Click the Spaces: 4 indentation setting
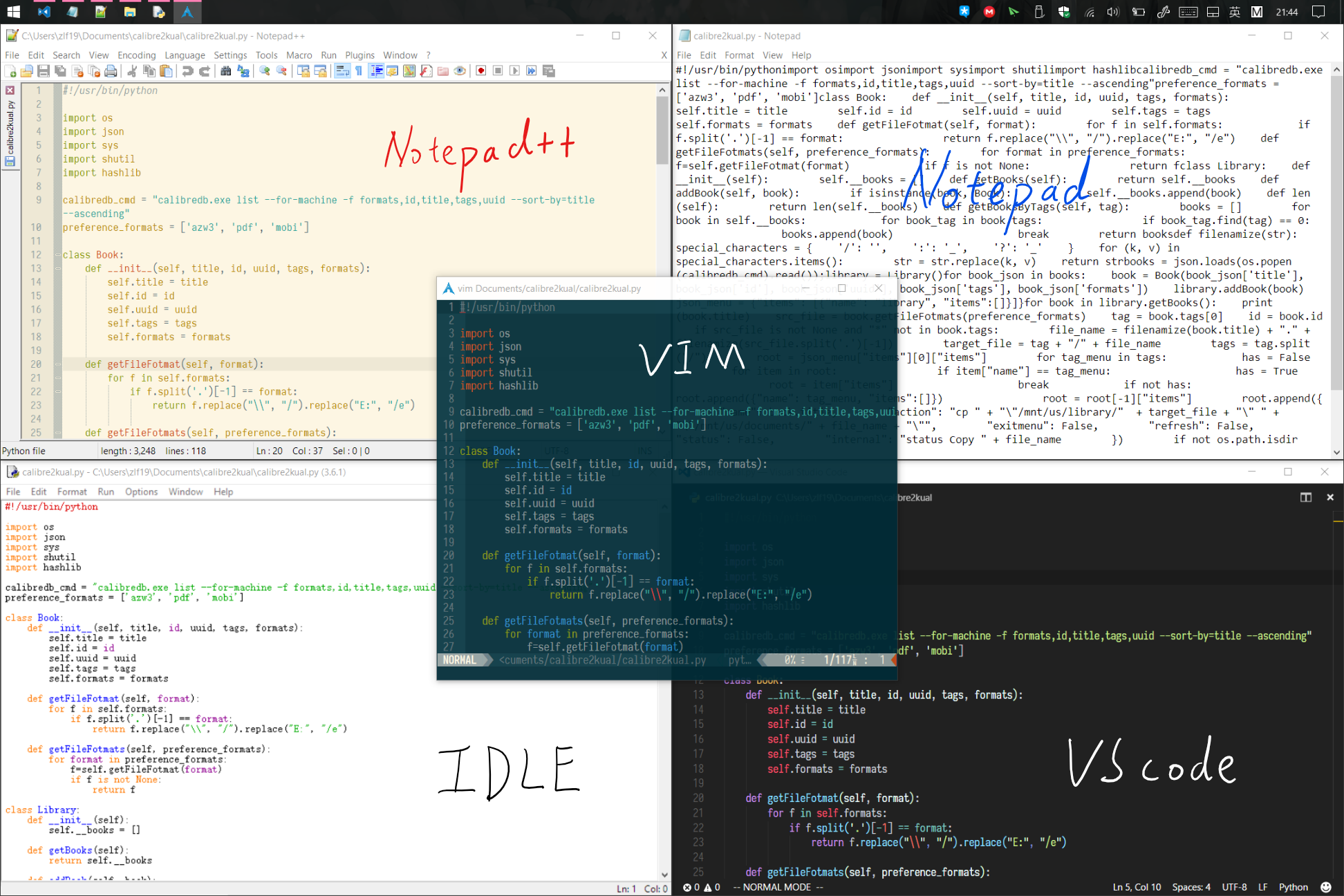 (1191, 887)
